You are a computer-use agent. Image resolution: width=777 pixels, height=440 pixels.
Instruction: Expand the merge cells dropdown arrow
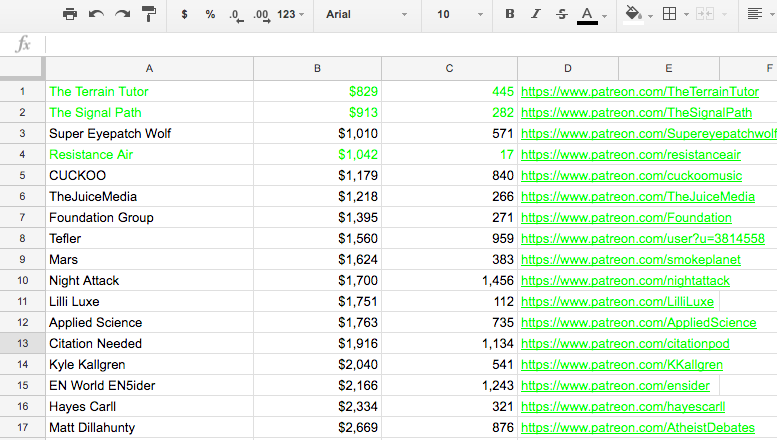[x=724, y=15]
